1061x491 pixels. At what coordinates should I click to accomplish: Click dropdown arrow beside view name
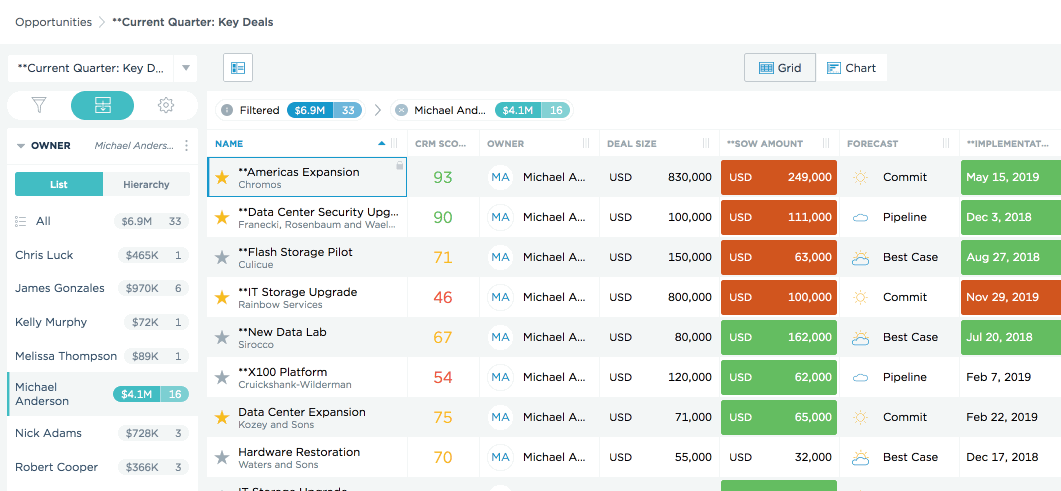pos(185,68)
